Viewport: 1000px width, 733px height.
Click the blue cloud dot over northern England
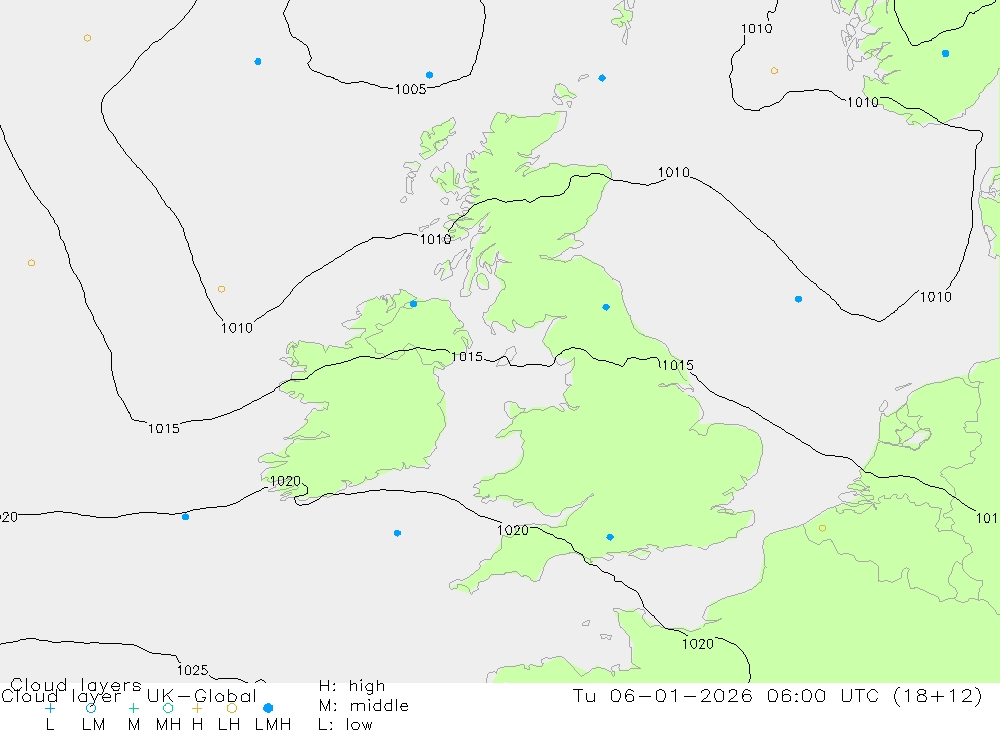[x=606, y=307]
